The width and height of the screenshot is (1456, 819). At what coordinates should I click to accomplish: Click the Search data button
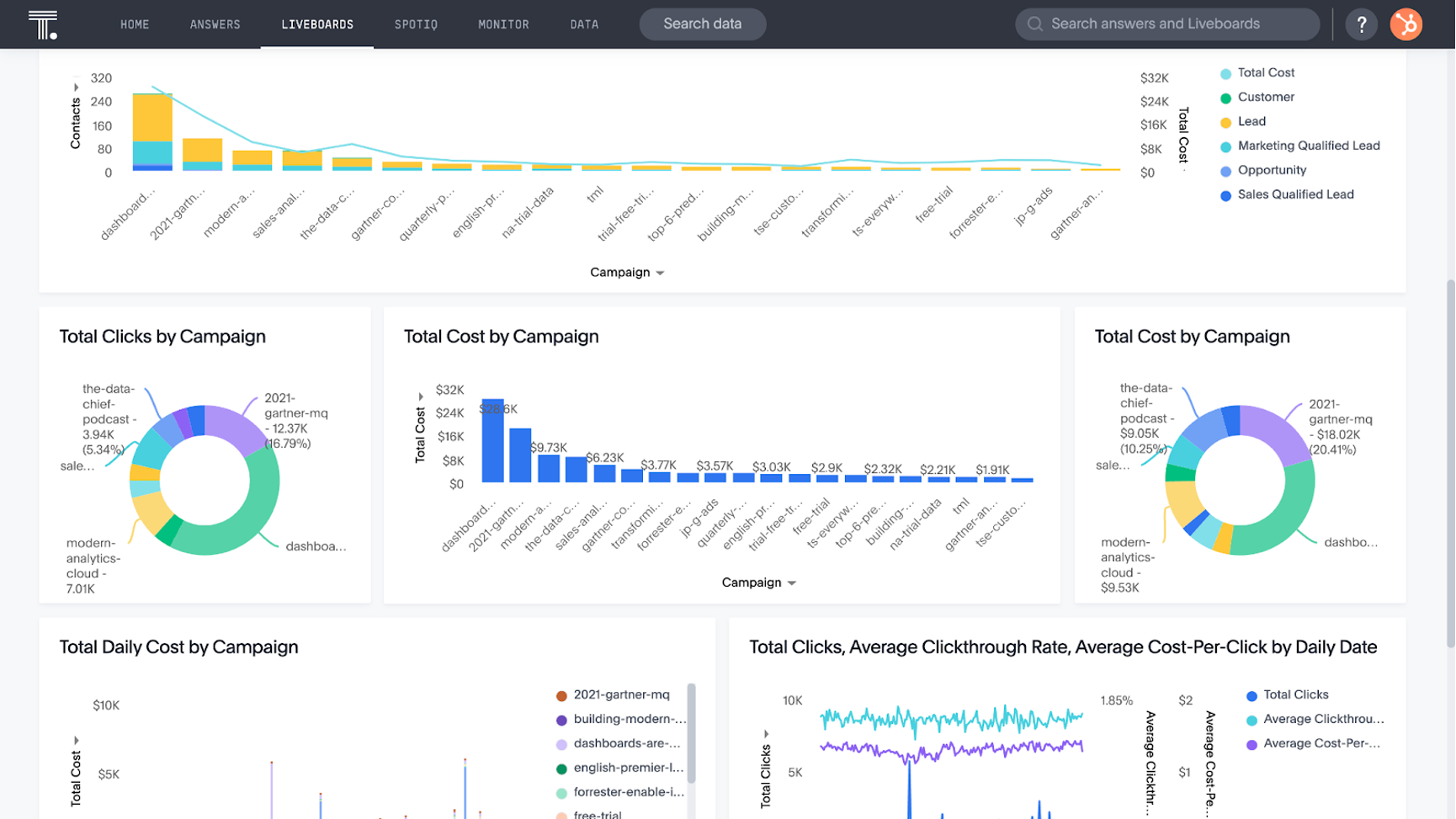(702, 24)
